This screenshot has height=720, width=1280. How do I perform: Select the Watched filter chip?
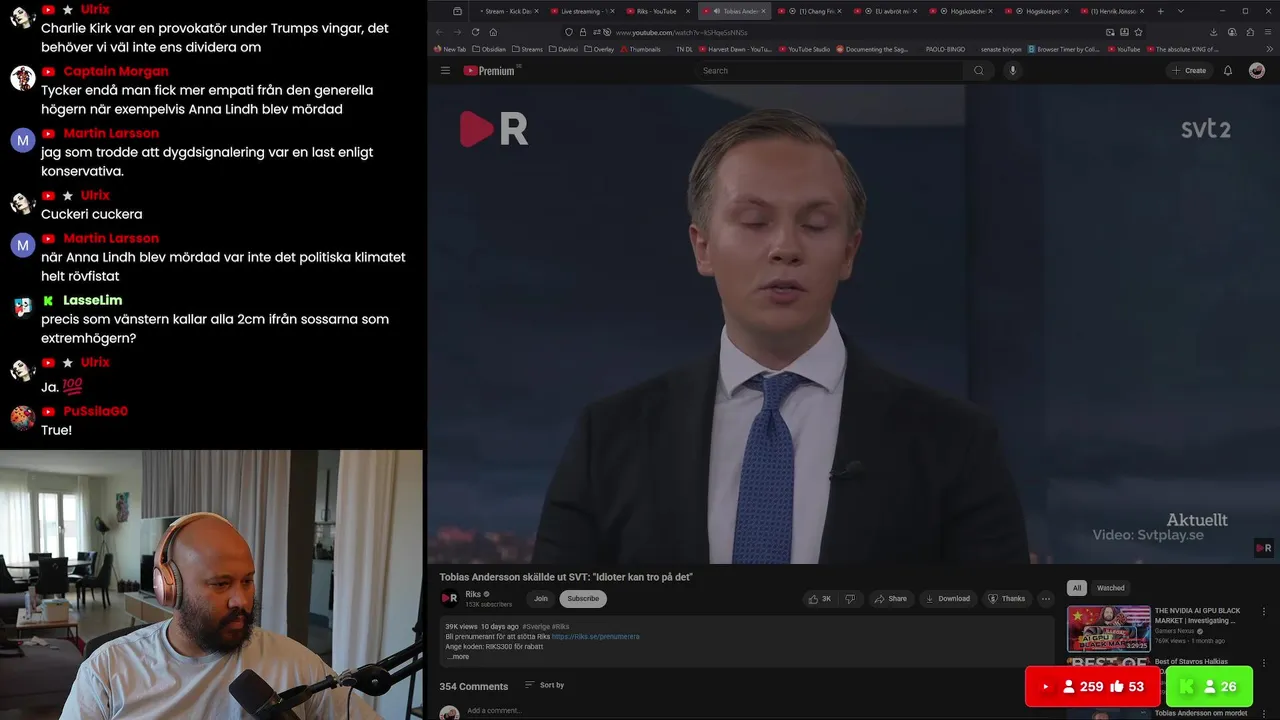(1110, 588)
